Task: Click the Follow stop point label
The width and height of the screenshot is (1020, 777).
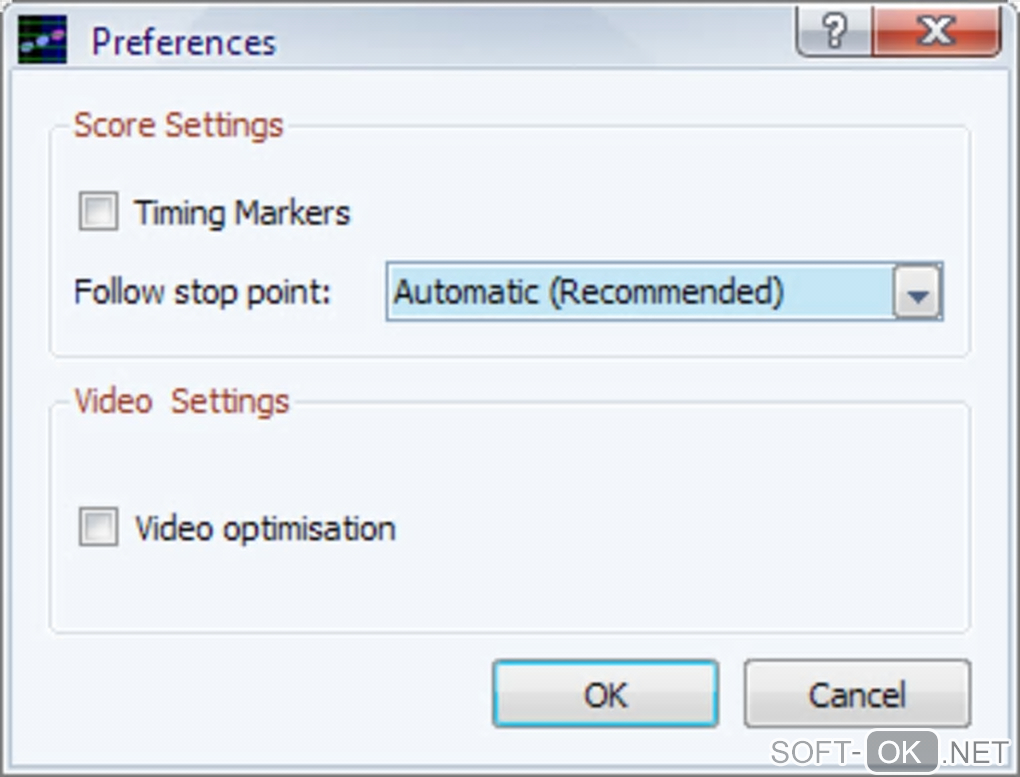Action: [202, 293]
